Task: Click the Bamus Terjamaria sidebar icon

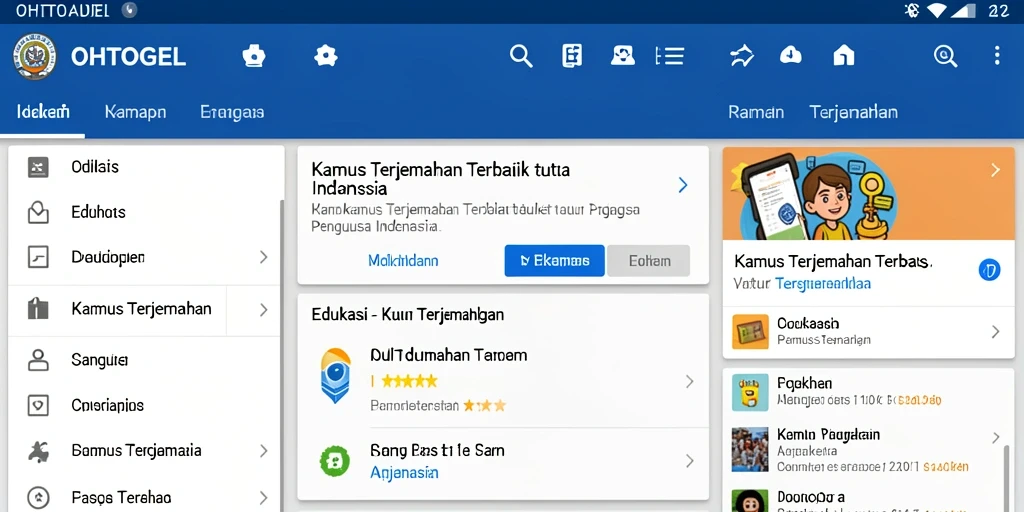Action: click(x=38, y=451)
